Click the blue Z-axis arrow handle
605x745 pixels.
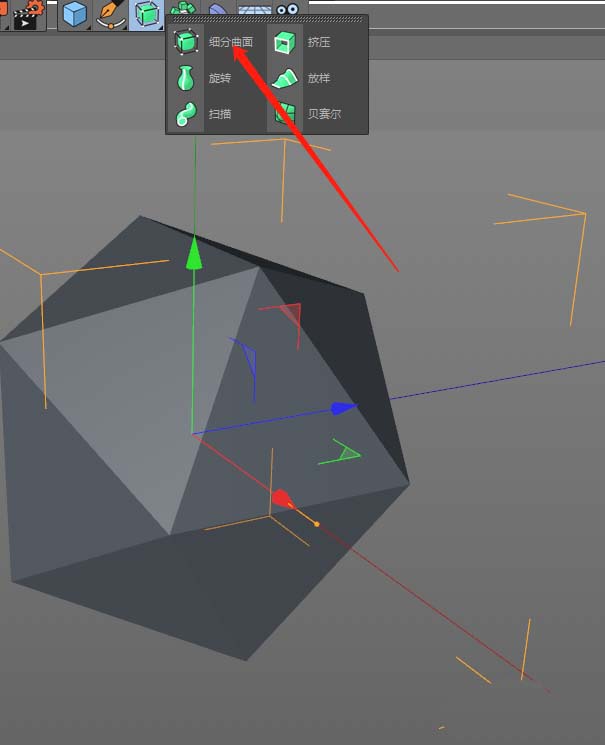344,408
